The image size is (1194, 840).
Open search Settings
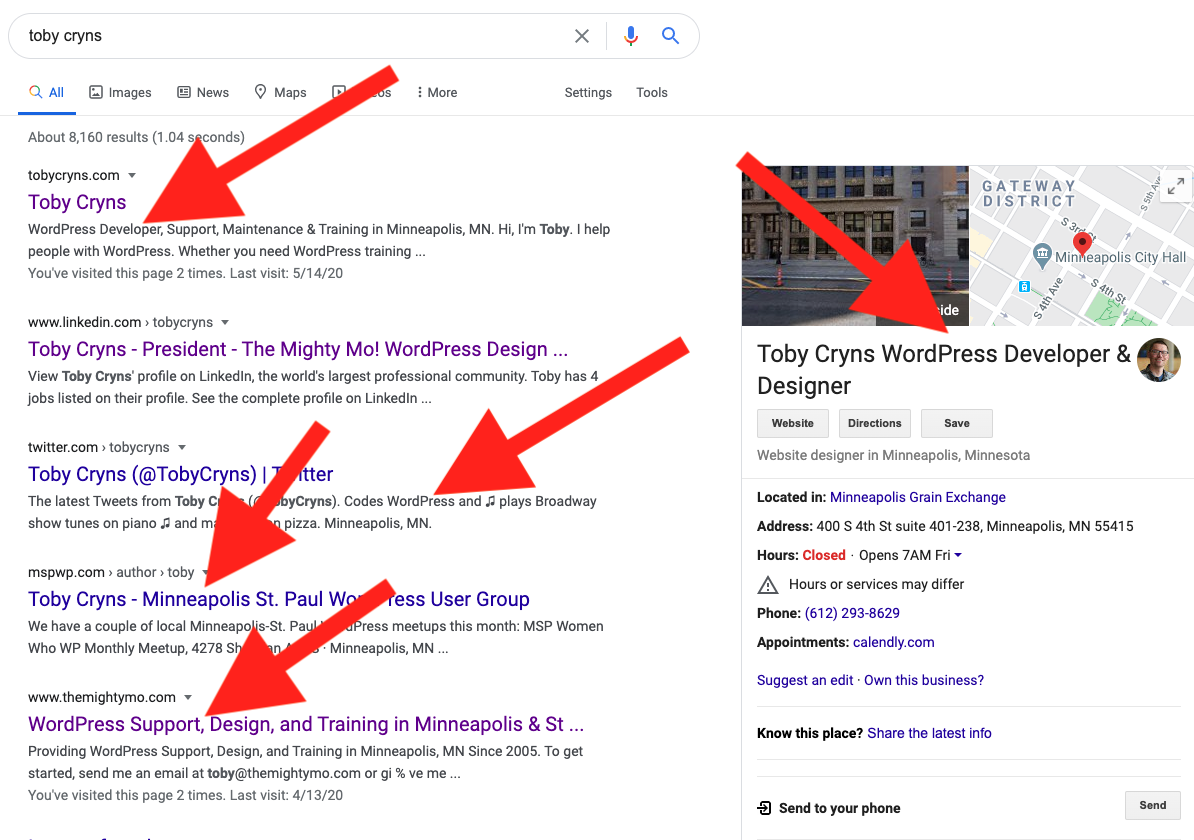[x=588, y=92]
